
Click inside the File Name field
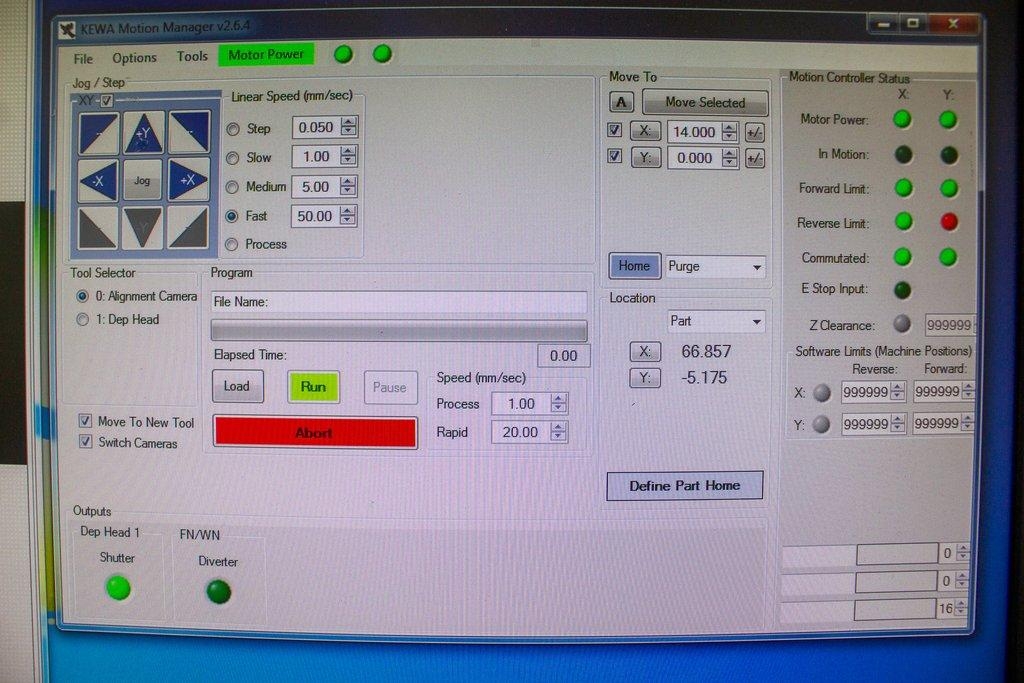pyautogui.click(x=399, y=301)
